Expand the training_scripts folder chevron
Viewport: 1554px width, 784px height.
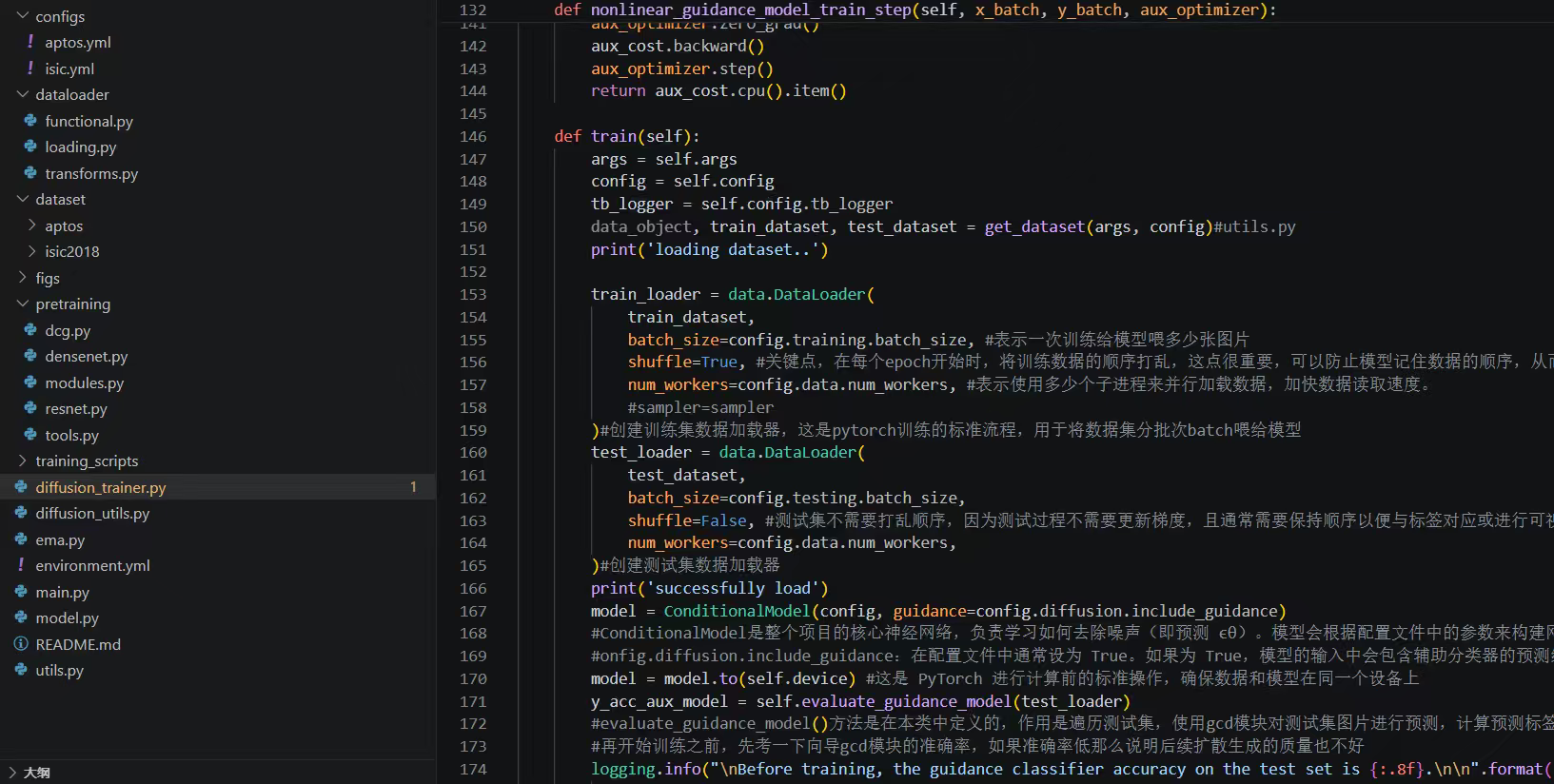coord(22,461)
